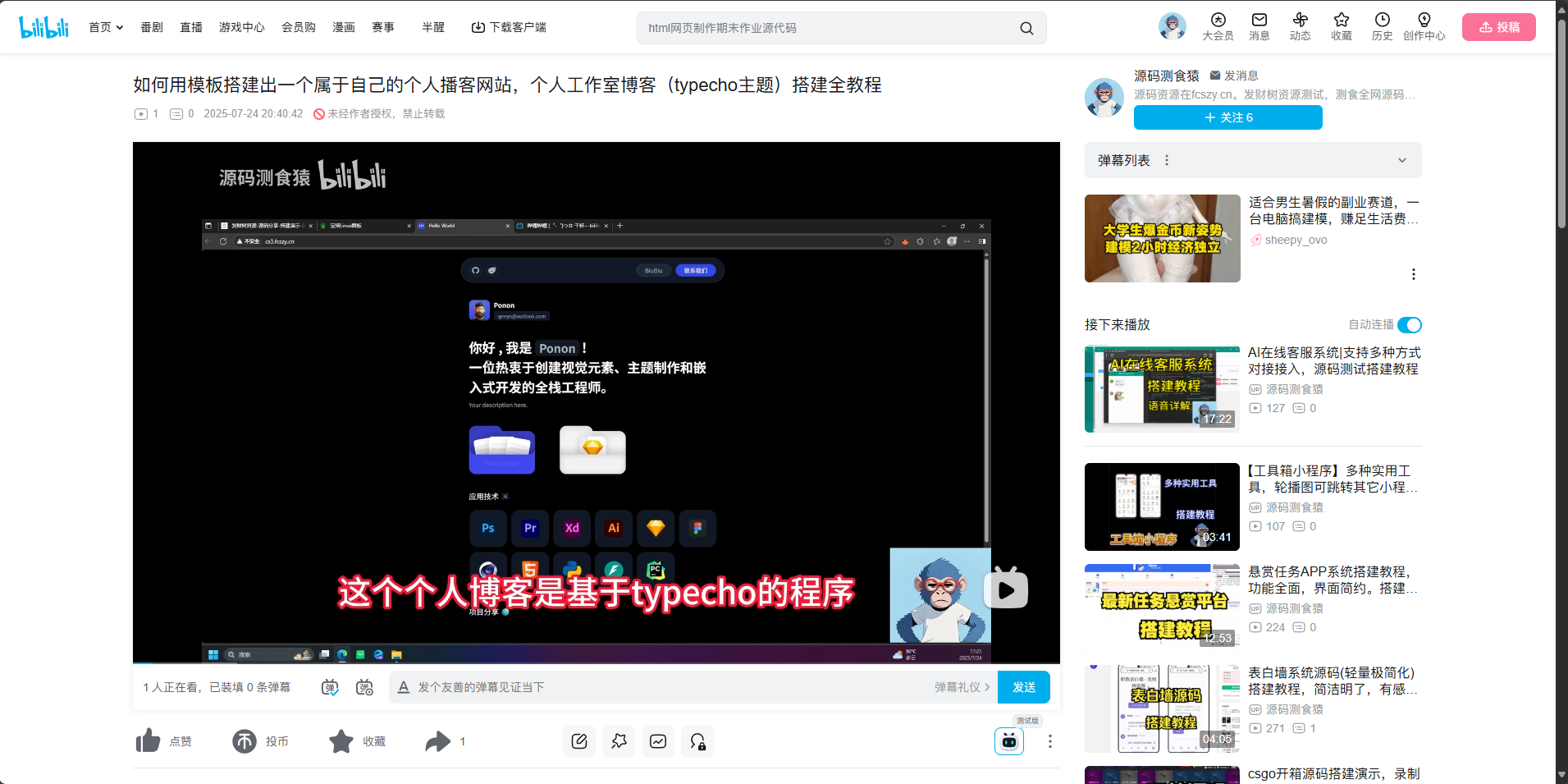Click the video play button overlay
Viewport: 1568px width, 784px height.
click(x=1006, y=589)
